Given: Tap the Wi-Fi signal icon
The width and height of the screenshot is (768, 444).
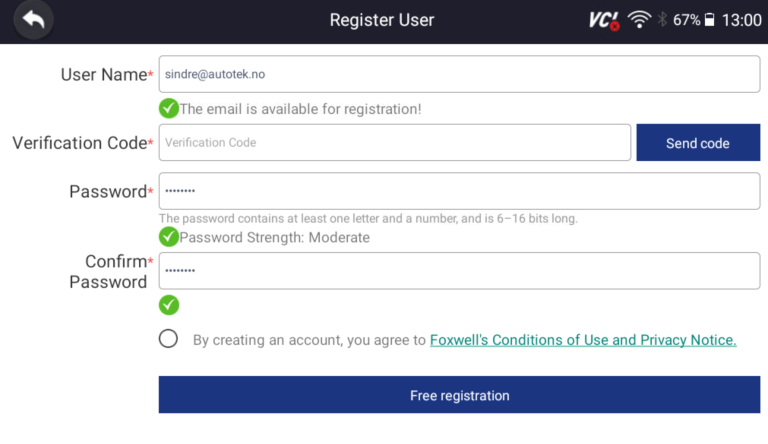Looking at the screenshot, I should click(639, 20).
